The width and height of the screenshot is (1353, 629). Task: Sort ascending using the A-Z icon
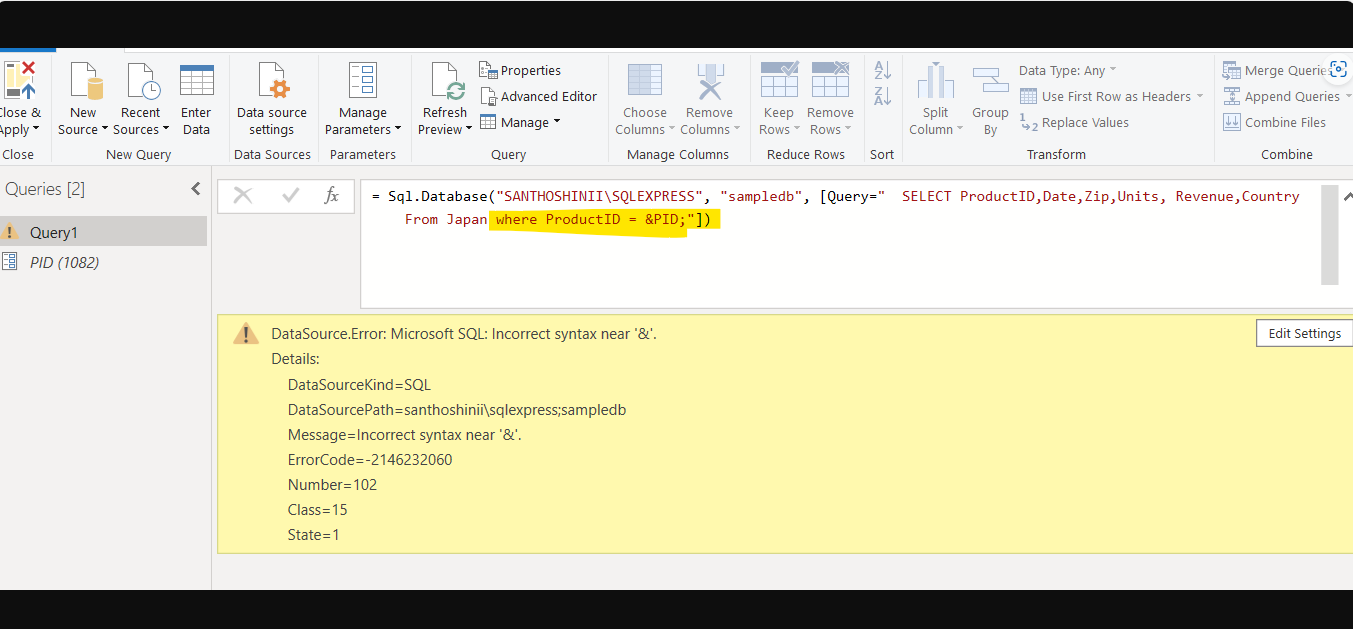(881, 70)
